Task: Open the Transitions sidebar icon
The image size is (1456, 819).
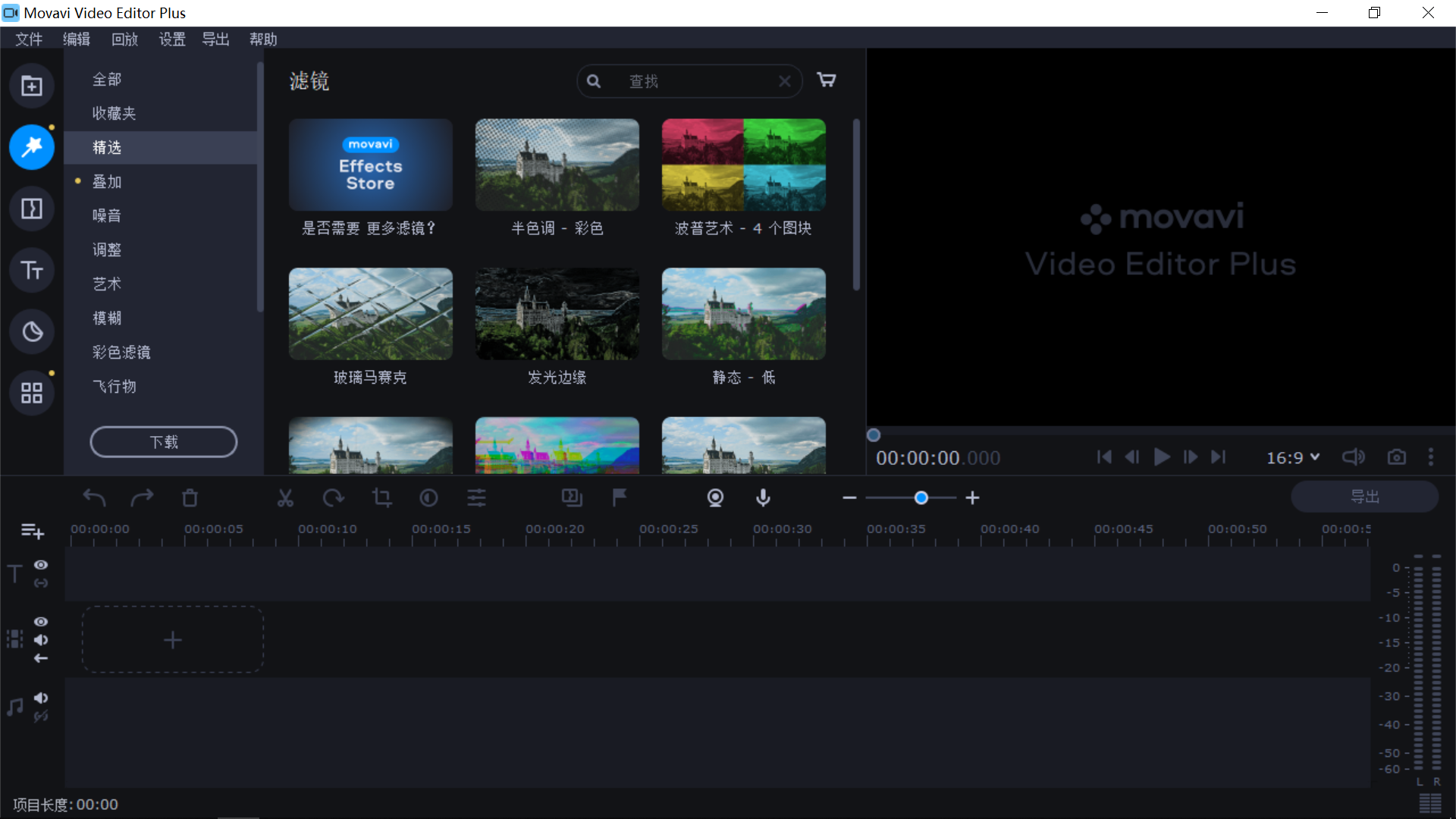Action: tap(32, 209)
